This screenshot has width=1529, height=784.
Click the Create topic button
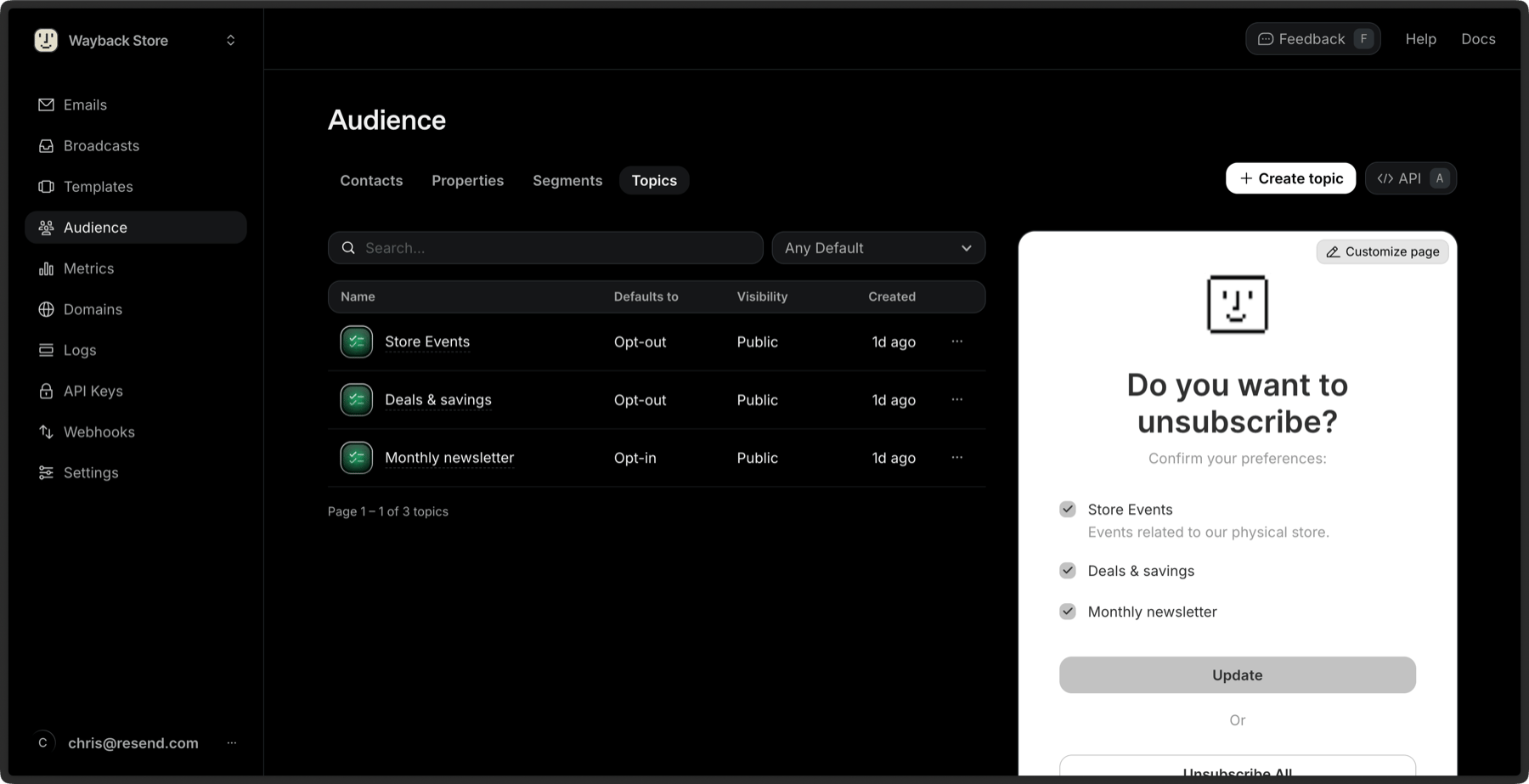pyautogui.click(x=1290, y=178)
